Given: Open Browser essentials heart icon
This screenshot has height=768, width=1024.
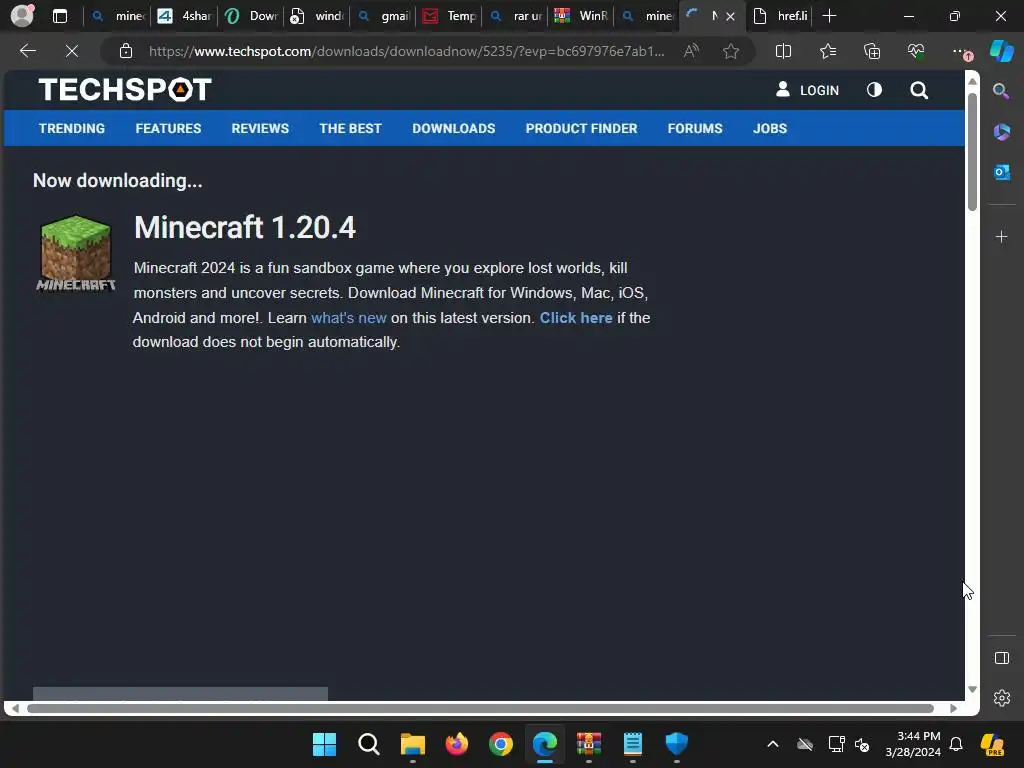Looking at the screenshot, I should pos(916,51).
